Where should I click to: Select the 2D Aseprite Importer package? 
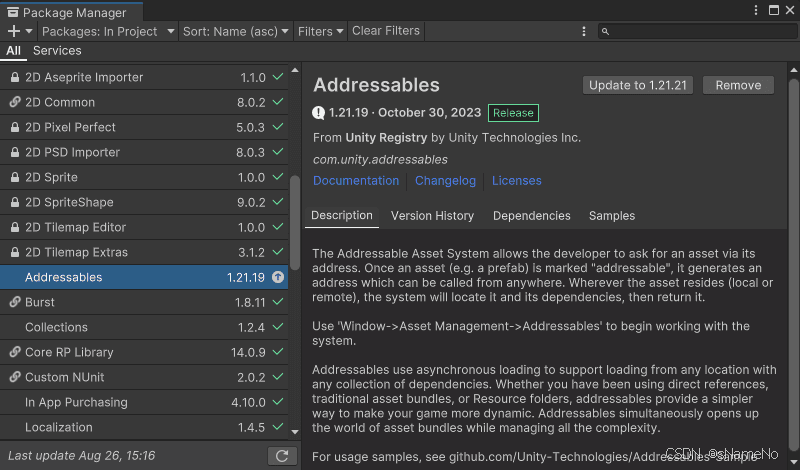pyautogui.click(x=144, y=77)
